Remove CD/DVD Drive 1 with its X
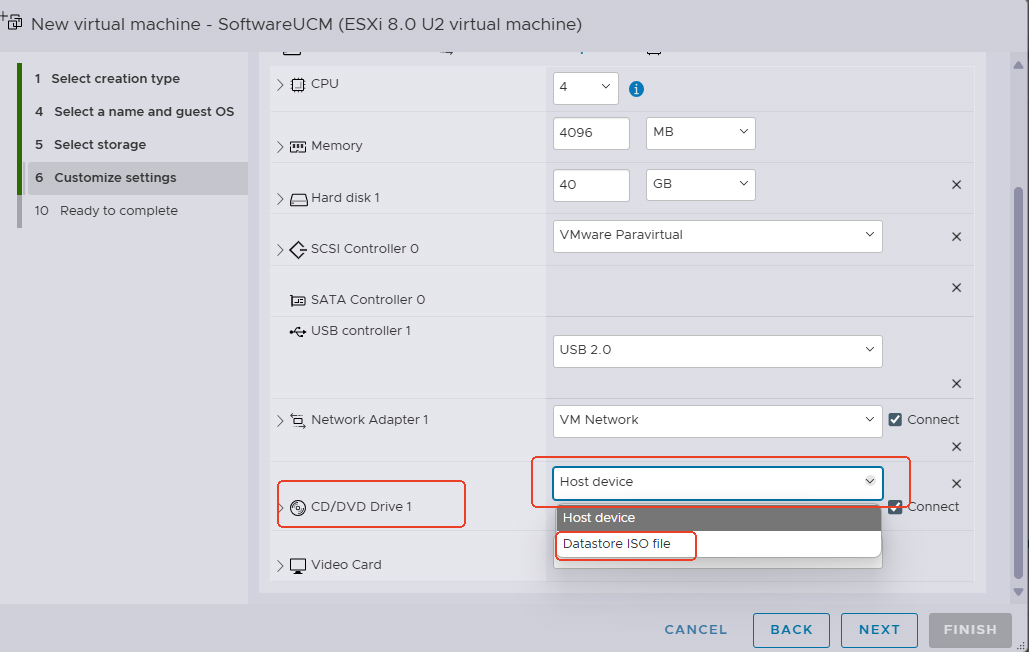This screenshot has height=652, width=1029. [956, 484]
